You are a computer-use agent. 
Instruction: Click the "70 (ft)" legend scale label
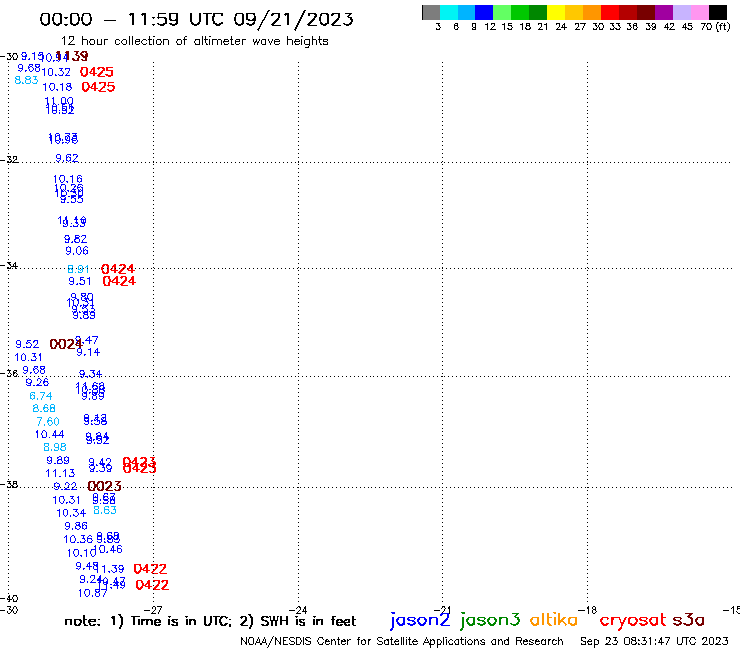coord(715,26)
